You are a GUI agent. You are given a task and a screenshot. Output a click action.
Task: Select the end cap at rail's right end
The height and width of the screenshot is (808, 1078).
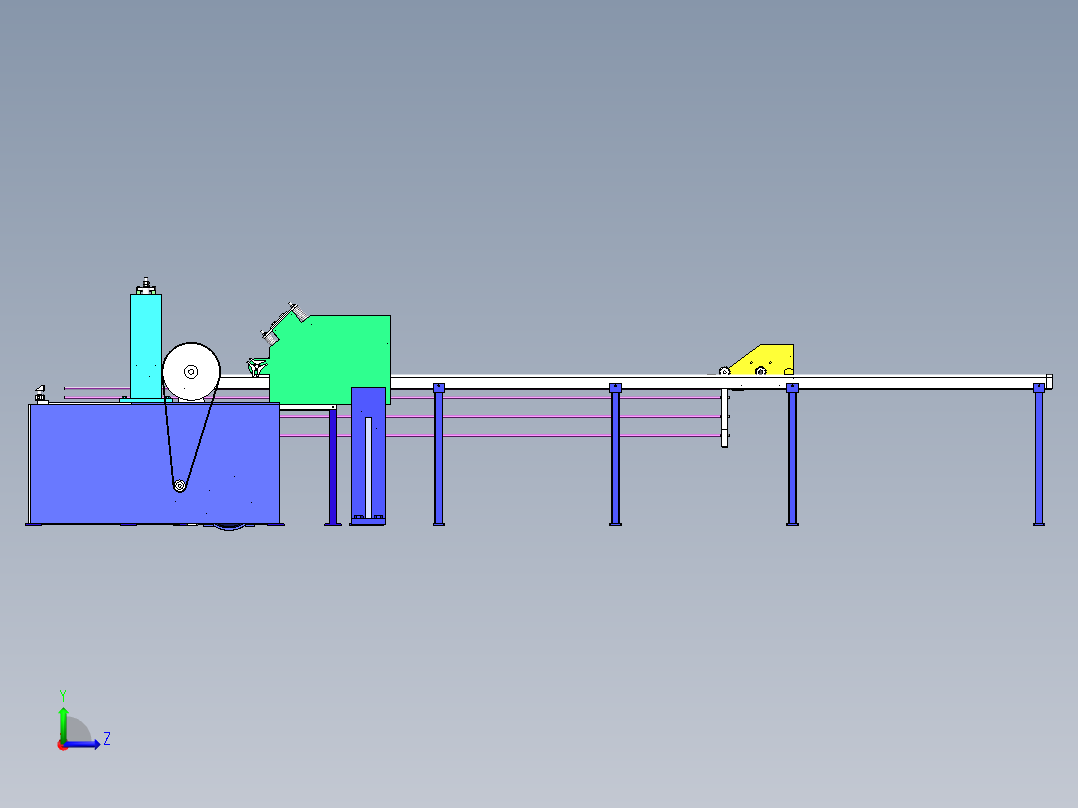pos(1049,382)
